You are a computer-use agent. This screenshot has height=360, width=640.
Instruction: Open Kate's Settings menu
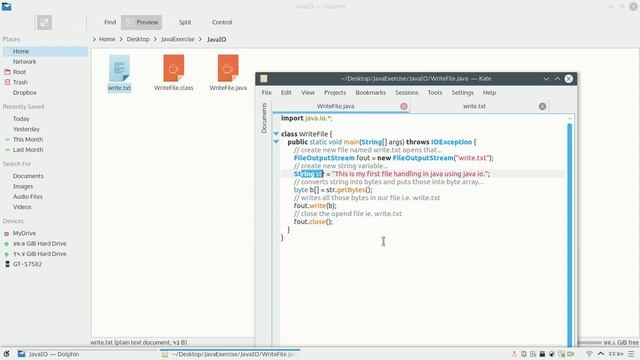pos(462,93)
